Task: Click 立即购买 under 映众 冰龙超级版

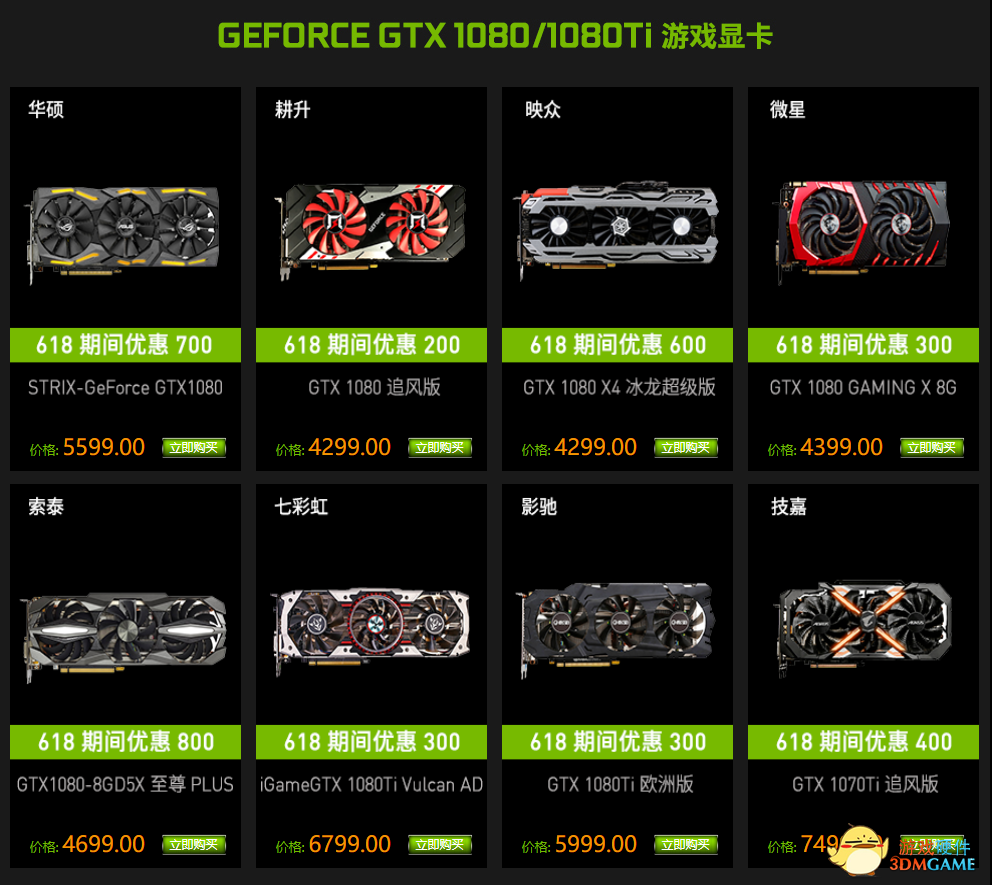Action: click(686, 448)
